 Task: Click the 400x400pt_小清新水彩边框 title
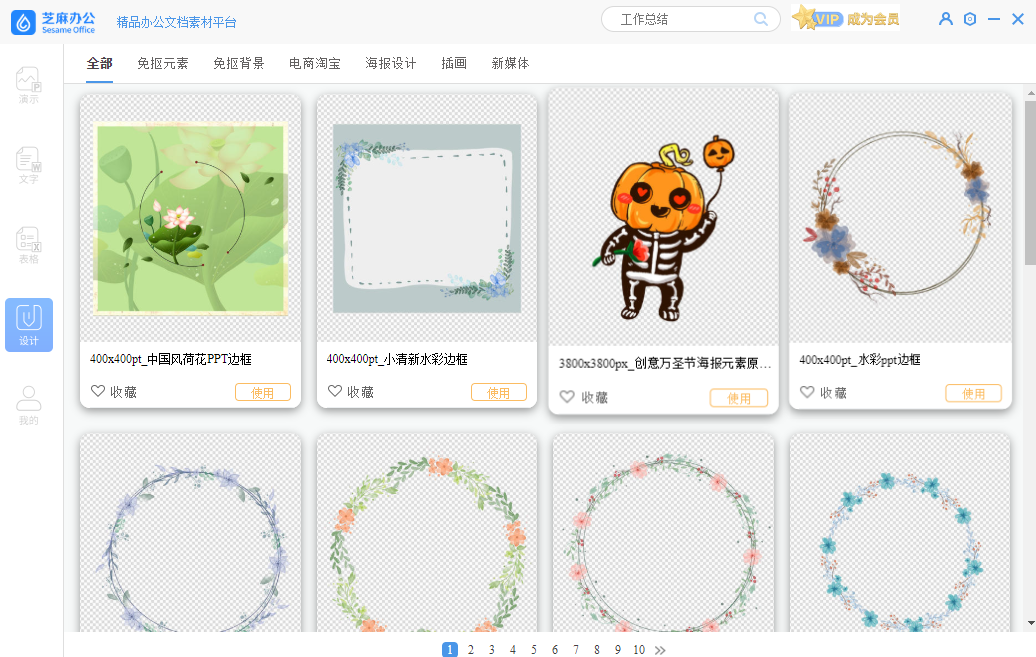coord(397,359)
